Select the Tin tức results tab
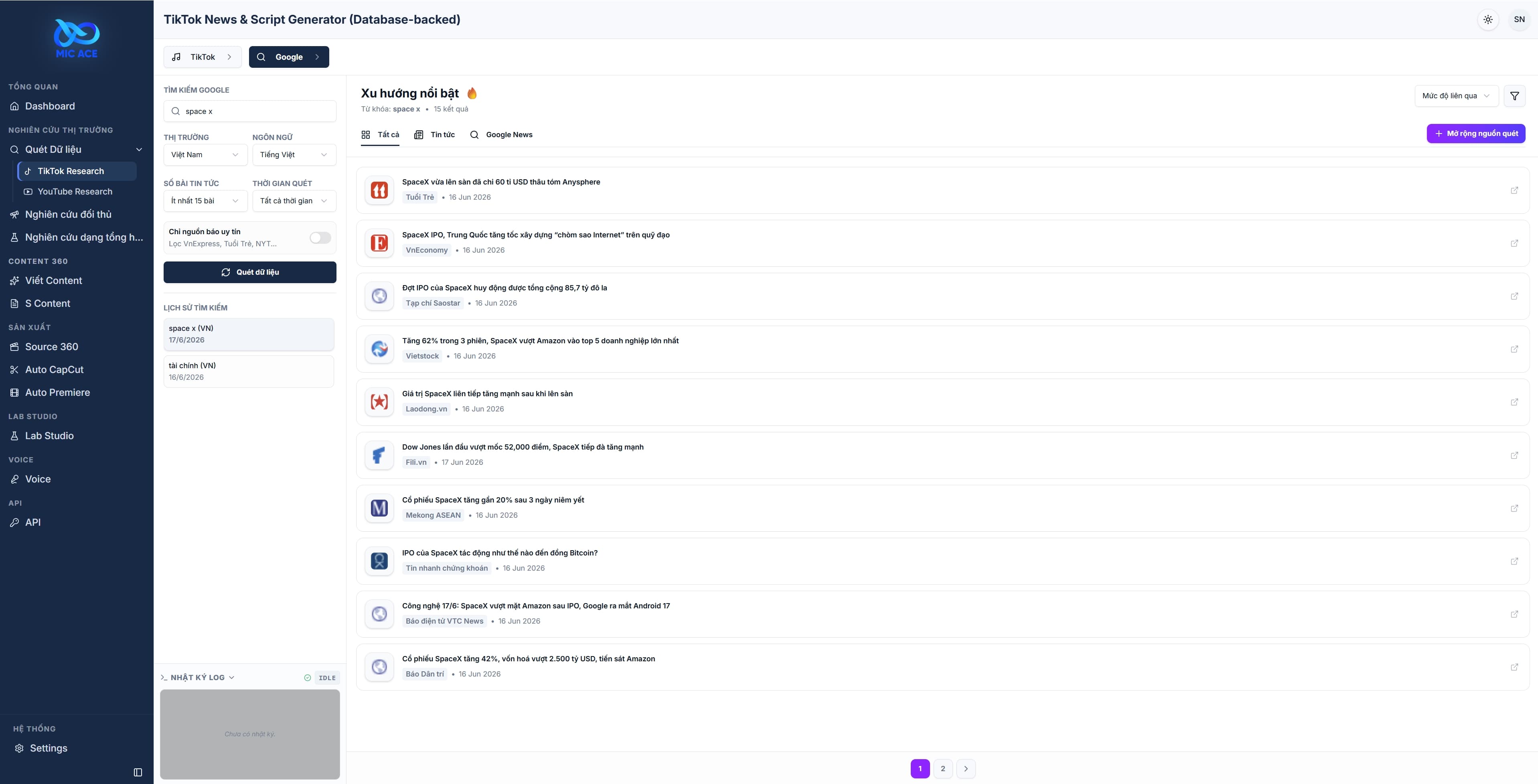Image resolution: width=1538 pixels, height=784 pixels. pyautogui.click(x=435, y=135)
